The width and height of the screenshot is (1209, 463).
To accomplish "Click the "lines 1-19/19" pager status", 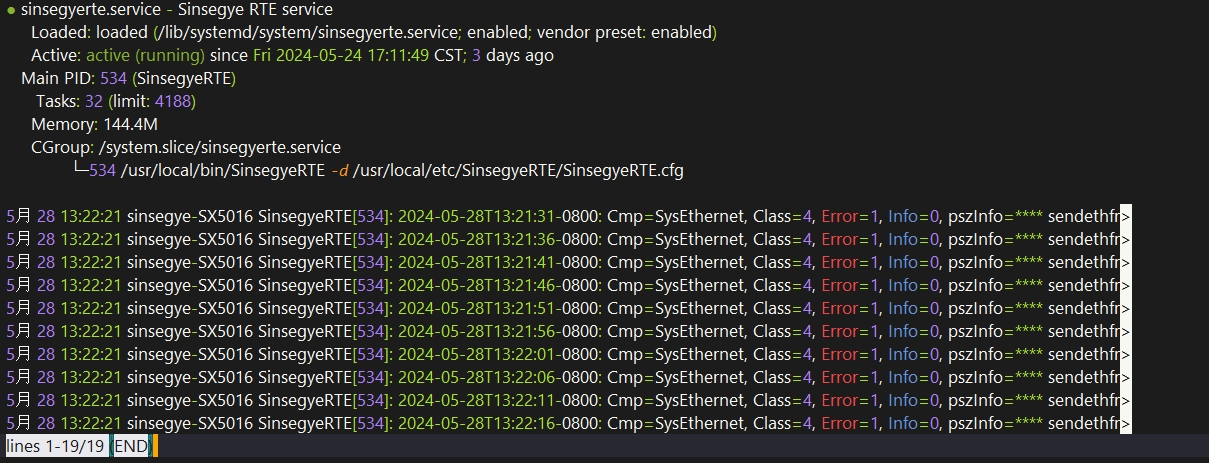I will click(x=55, y=446).
